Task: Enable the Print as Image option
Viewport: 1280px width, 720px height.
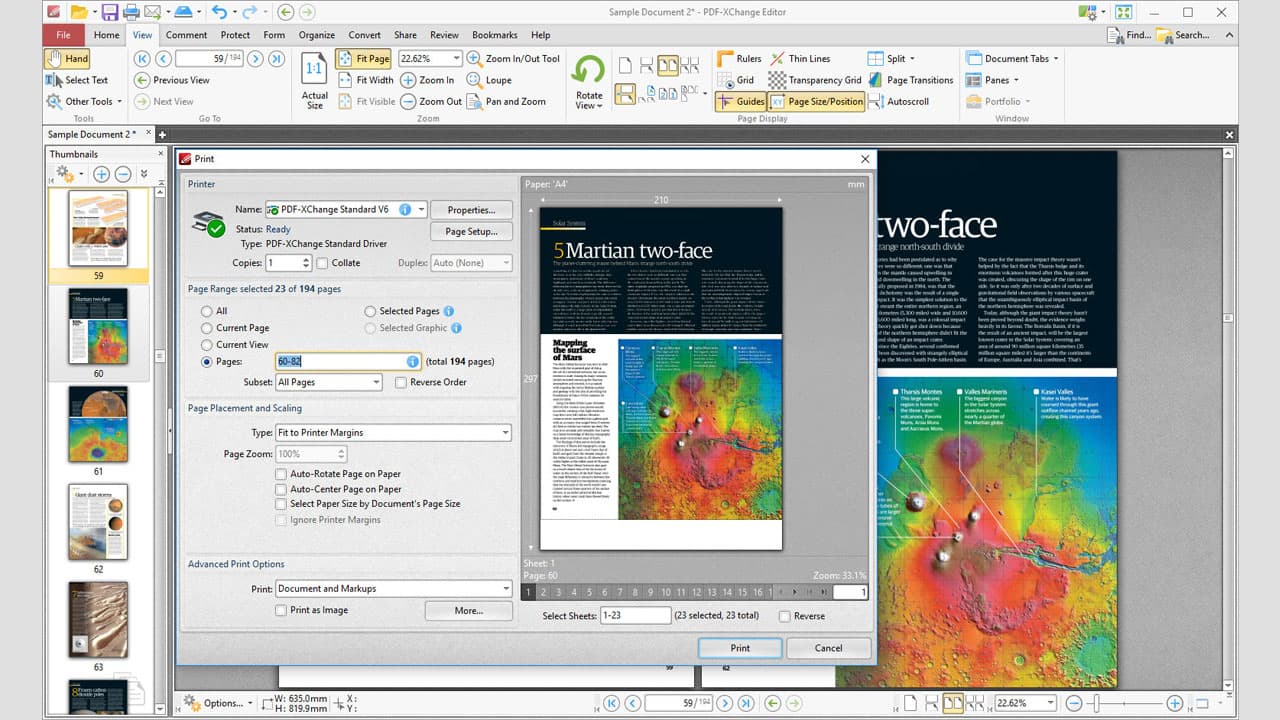Action: (x=280, y=609)
